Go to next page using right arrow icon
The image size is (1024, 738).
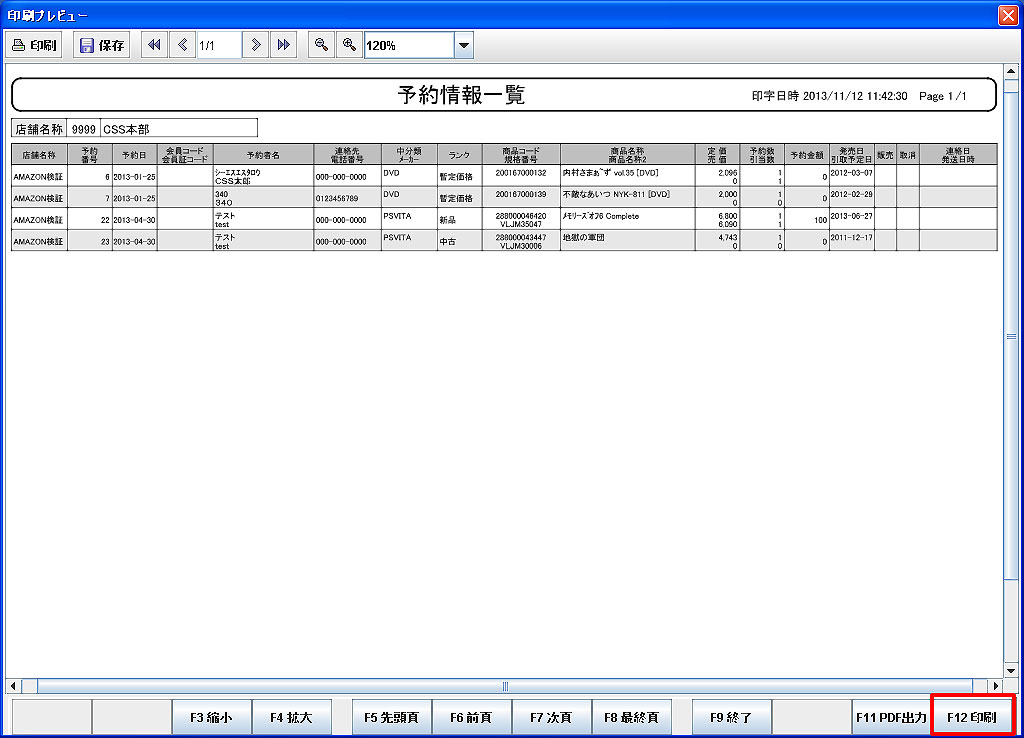coord(256,45)
